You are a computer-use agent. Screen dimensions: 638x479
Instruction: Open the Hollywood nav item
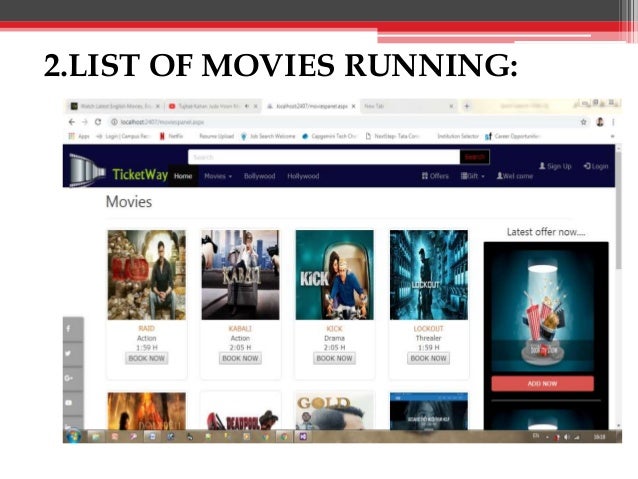[x=303, y=176]
